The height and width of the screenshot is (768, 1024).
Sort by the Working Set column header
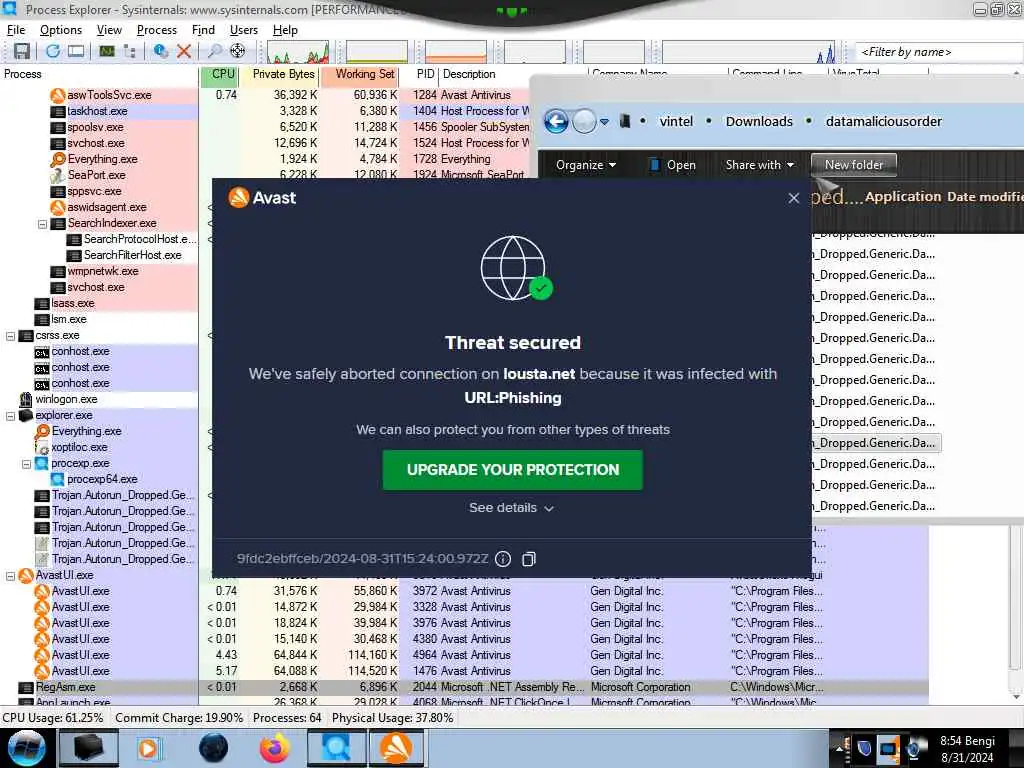click(360, 74)
